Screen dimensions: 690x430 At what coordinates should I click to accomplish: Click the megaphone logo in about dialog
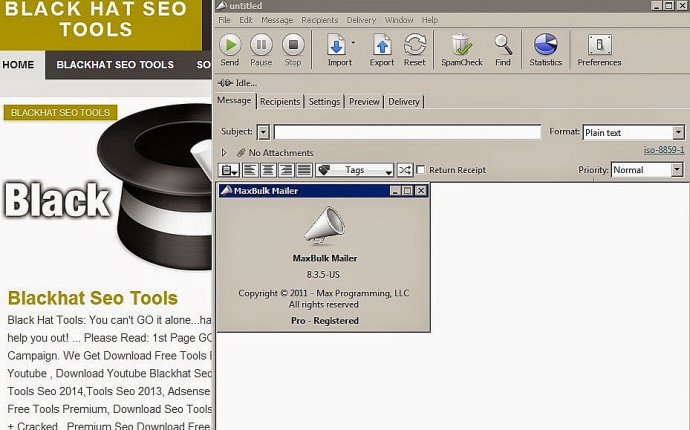coord(325,226)
